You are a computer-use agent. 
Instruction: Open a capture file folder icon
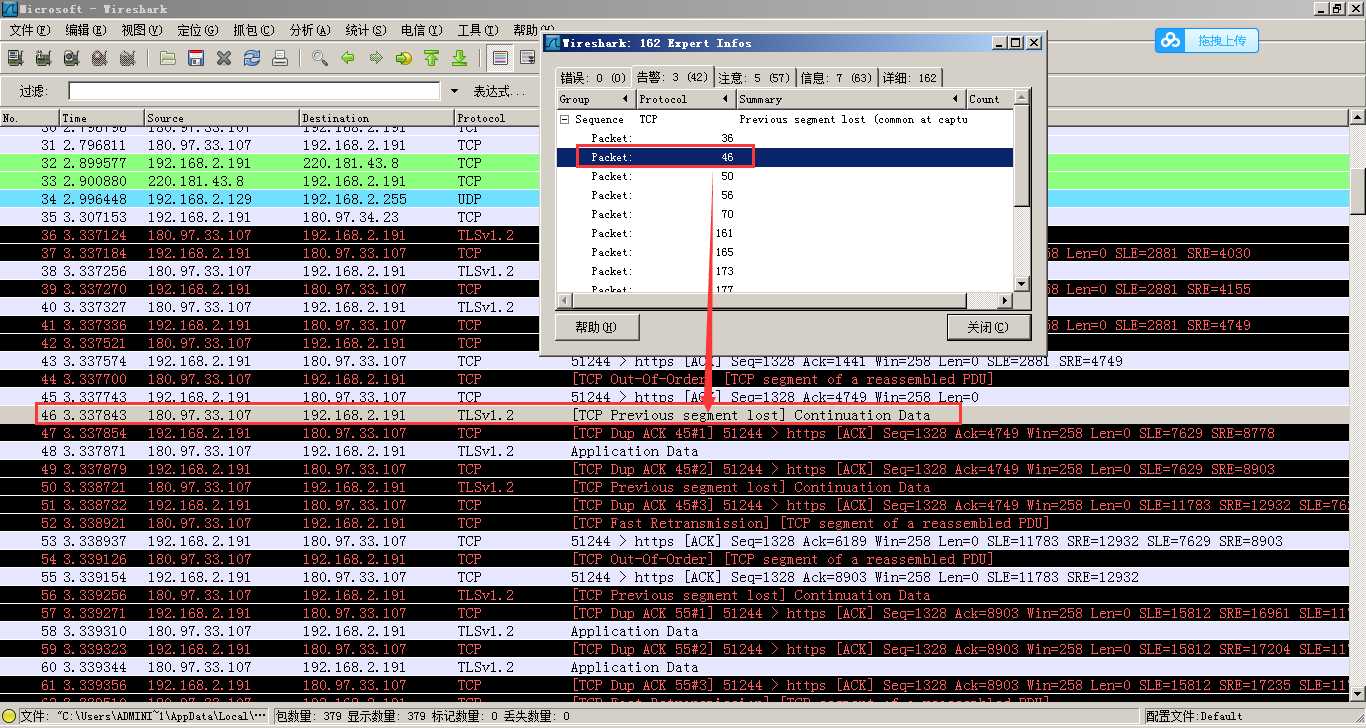pyautogui.click(x=168, y=58)
